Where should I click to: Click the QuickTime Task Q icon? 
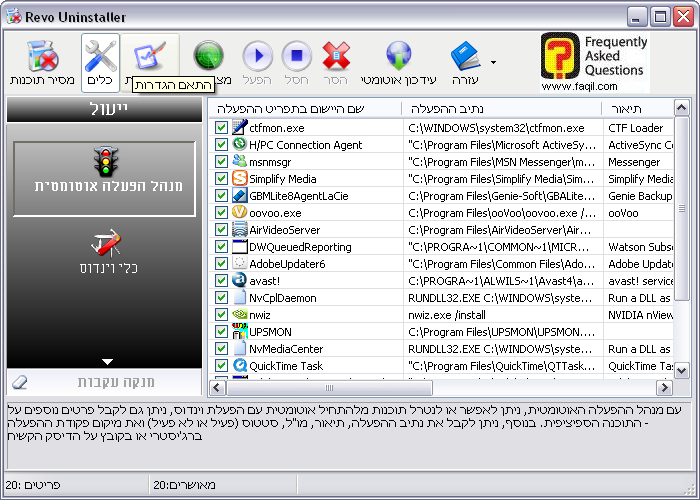[x=240, y=365]
